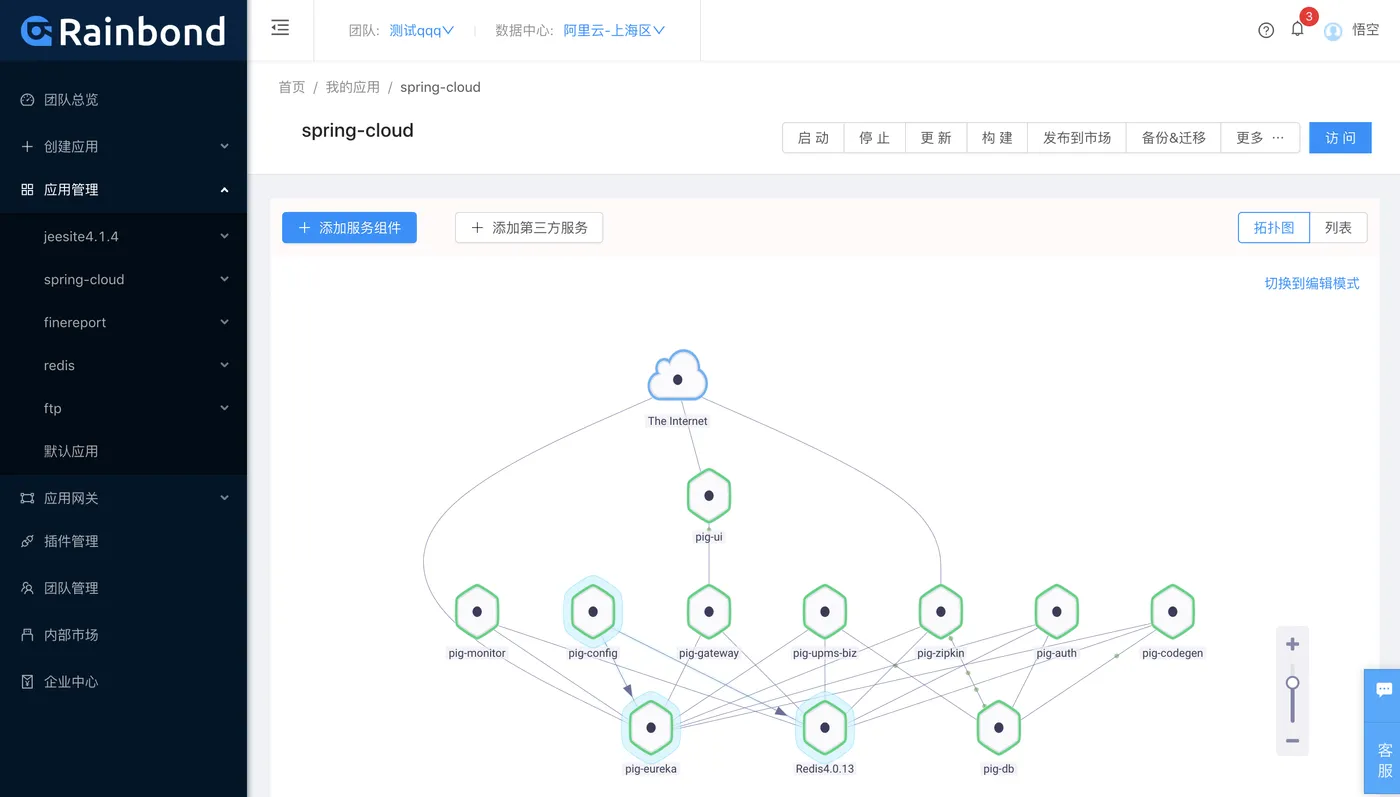Screen dimensions: 1400x797
Task: Click the spring-cloud breadcrumb text
Action: tap(440, 87)
